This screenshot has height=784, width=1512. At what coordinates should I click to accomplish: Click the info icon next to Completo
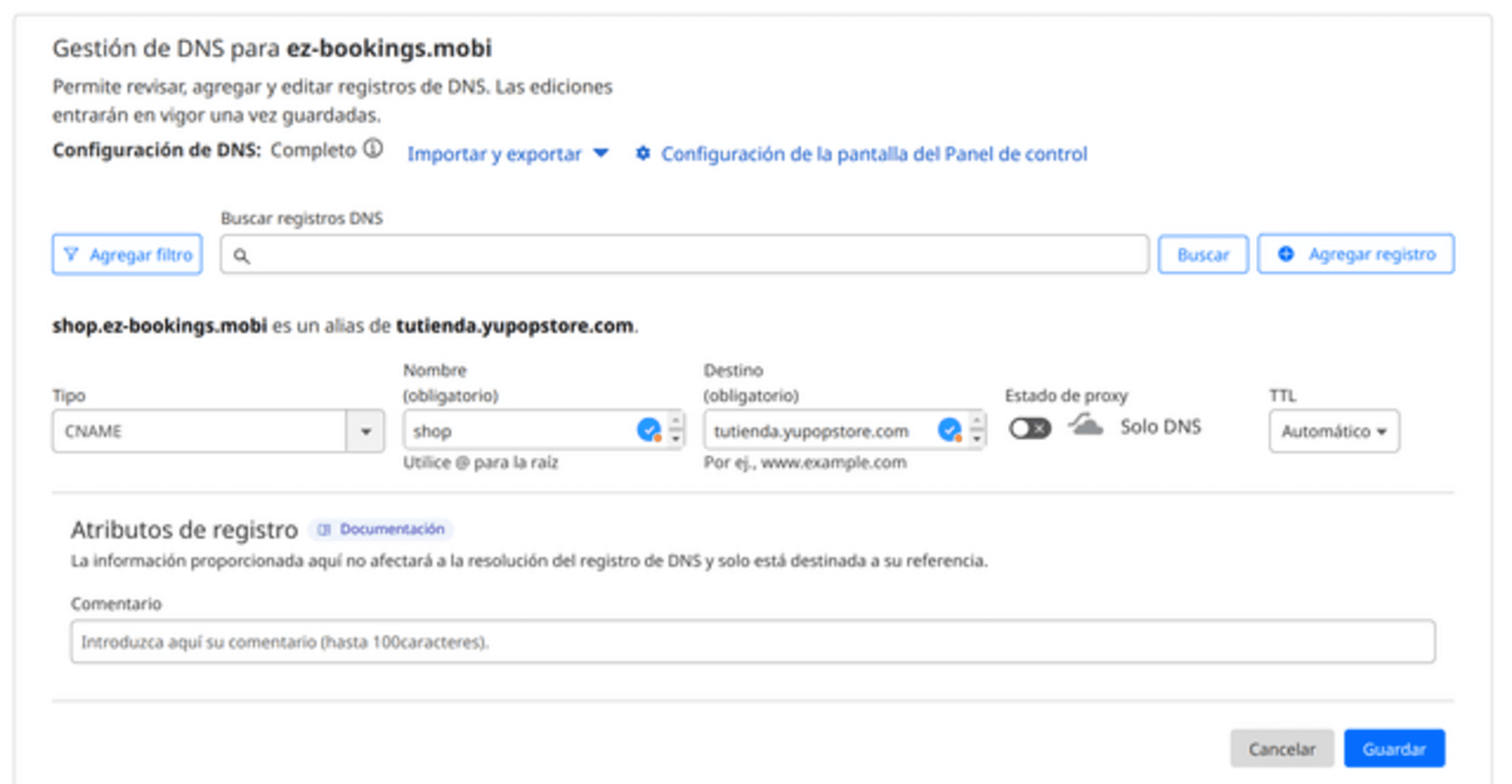(373, 149)
